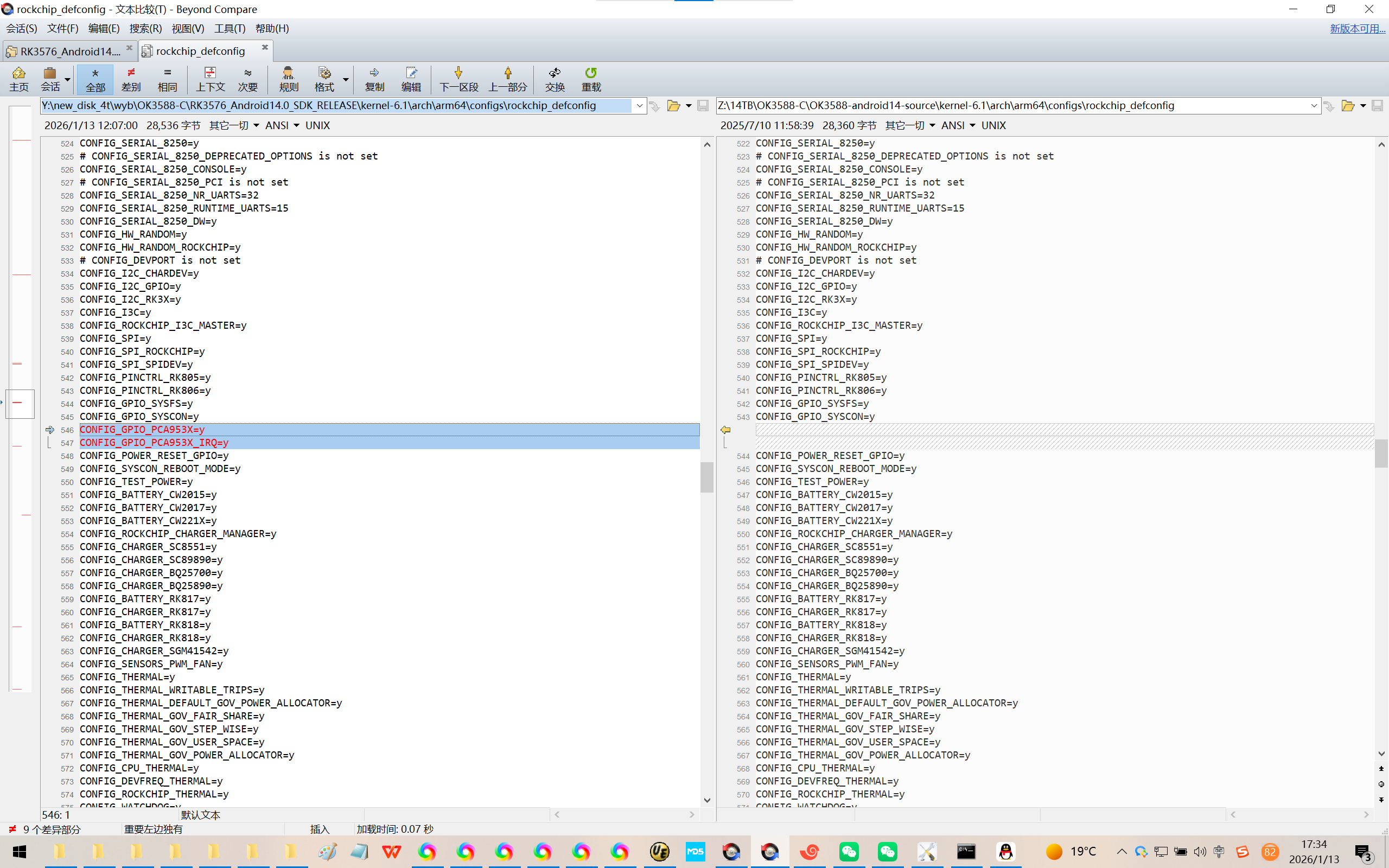Click 新版本可用 update link
1389x868 pixels.
pyautogui.click(x=1357, y=28)
